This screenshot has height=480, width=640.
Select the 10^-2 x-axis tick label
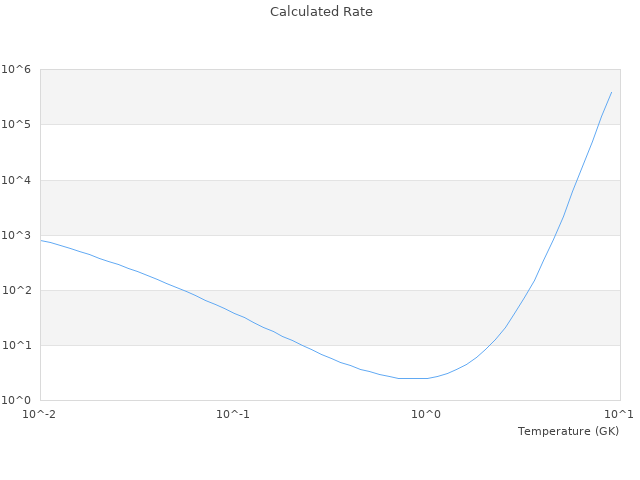click(x=41, y=414)
